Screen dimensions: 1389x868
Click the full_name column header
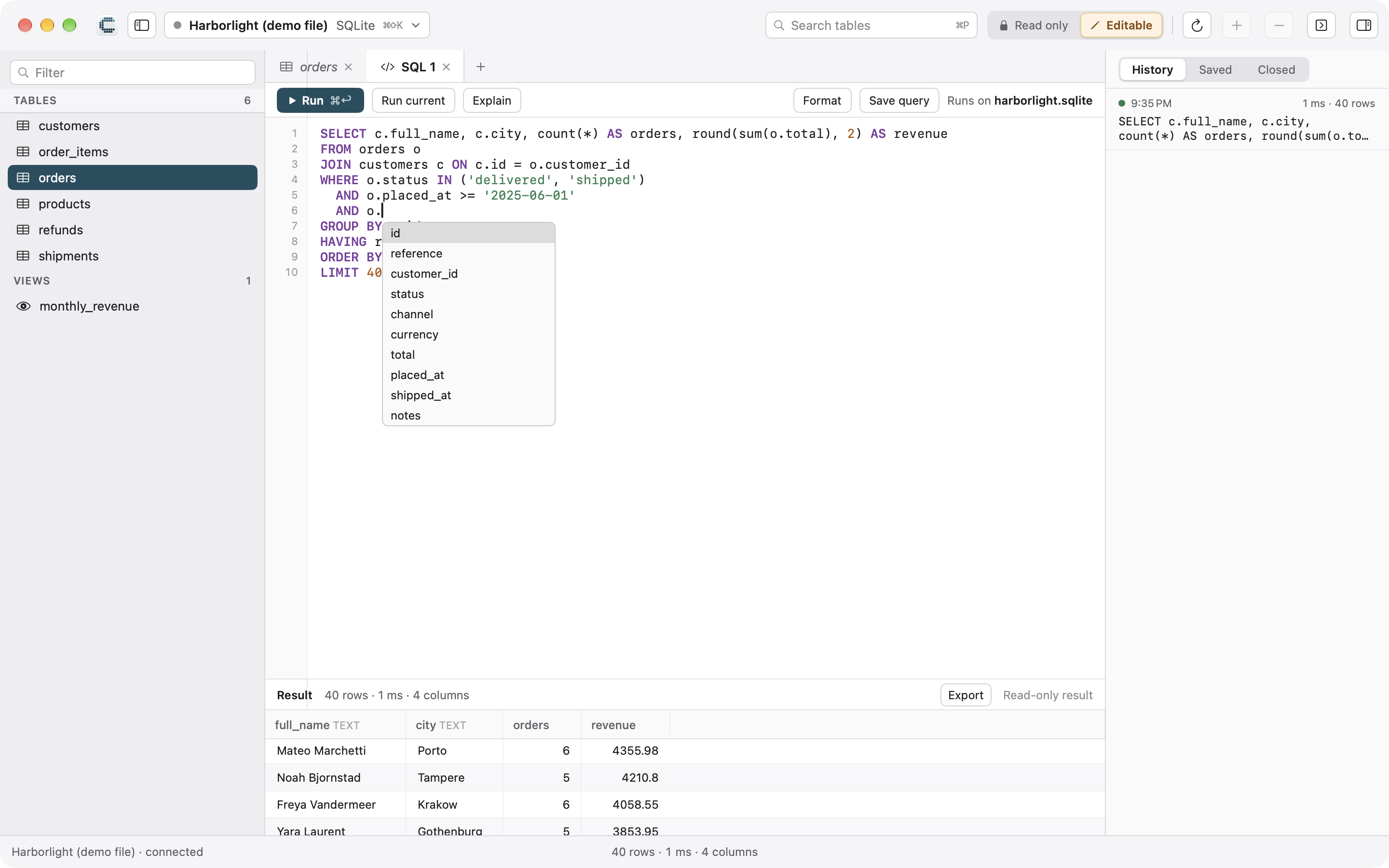(335, 725)
